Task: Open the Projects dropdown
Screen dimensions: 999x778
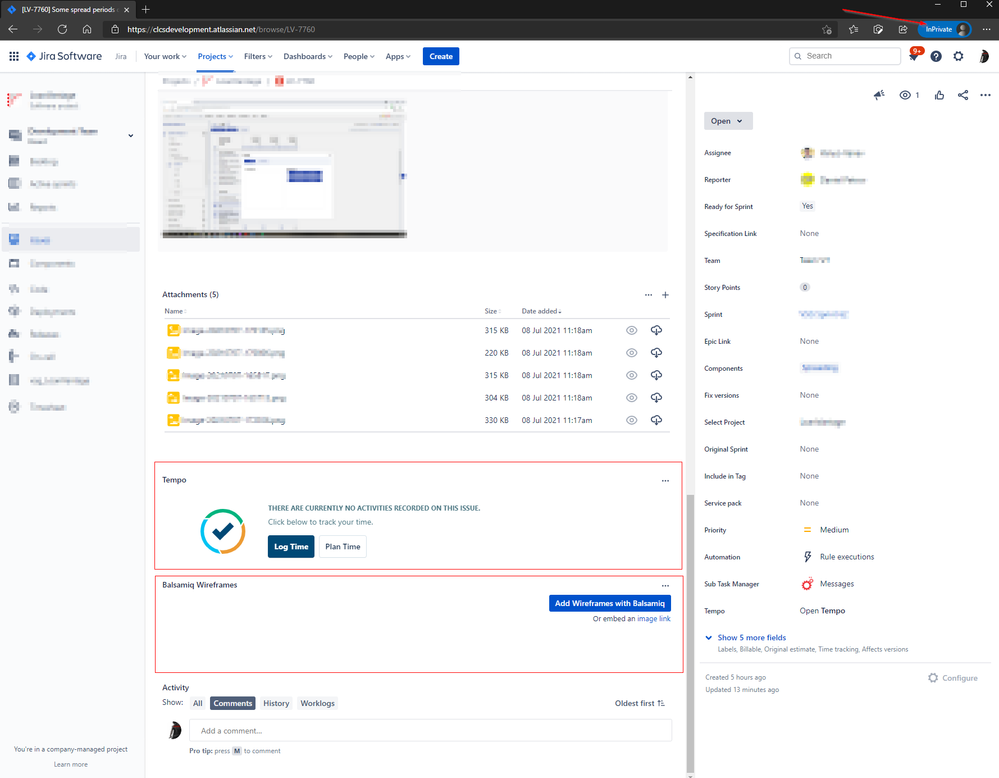Action: (215, 56)
